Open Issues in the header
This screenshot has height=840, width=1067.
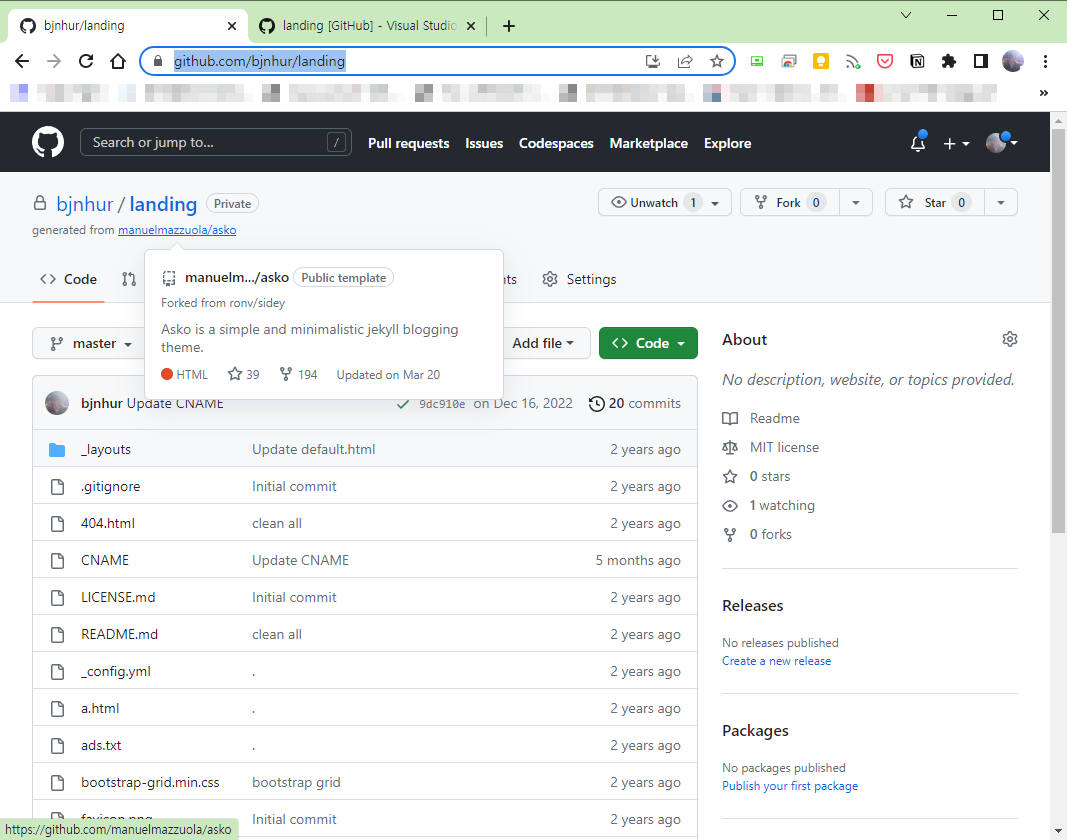click(x=484, y=143)
